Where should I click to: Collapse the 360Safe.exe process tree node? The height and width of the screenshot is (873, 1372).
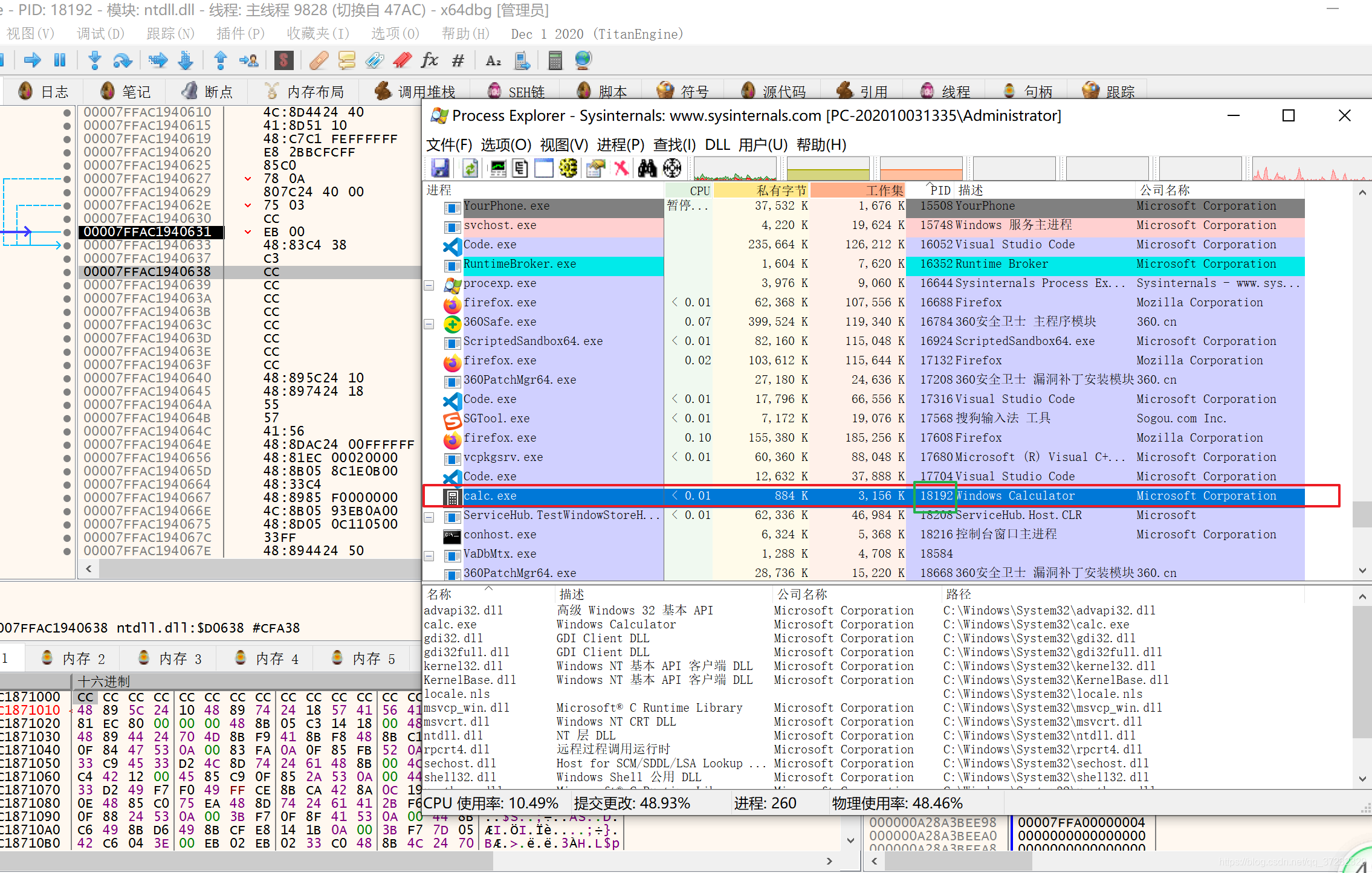tap(429, 324)
